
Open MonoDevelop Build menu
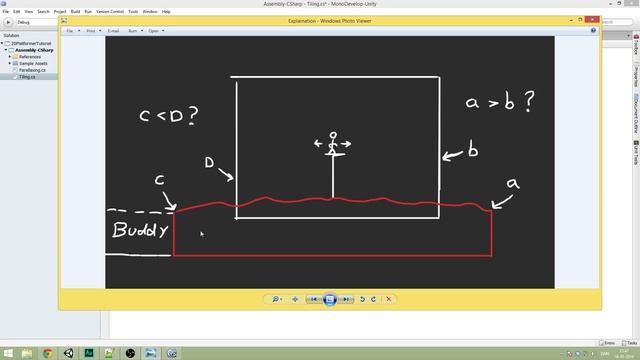click(76, 11)
